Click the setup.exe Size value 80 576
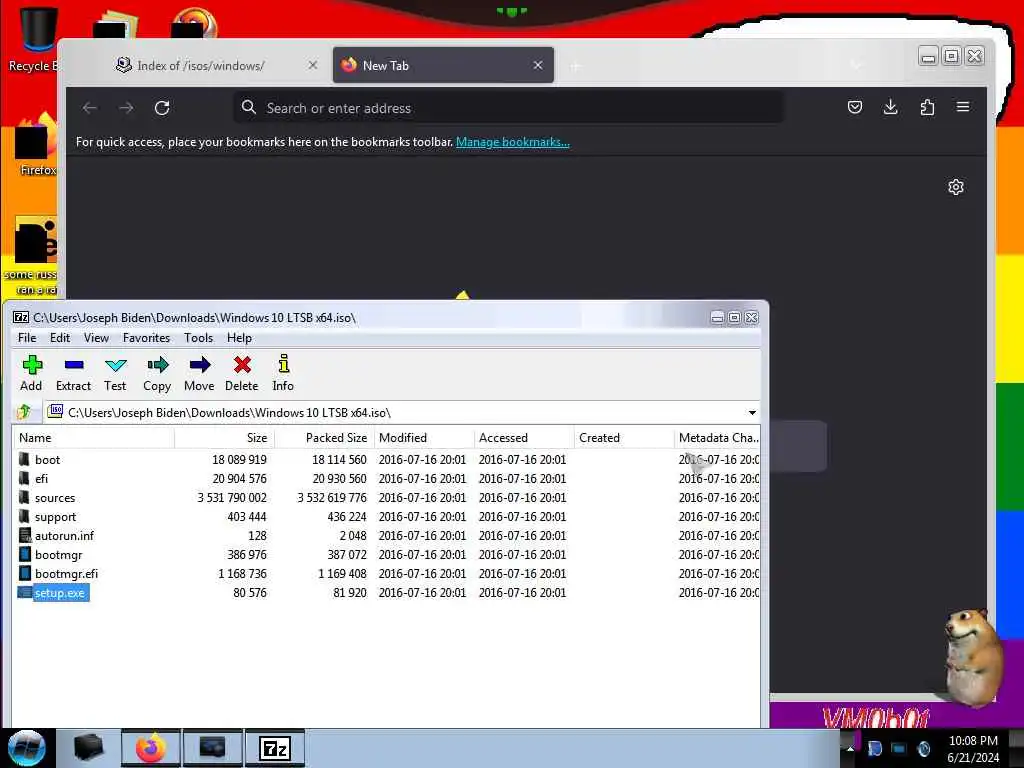1024x768 pixels. click(250, 592)
